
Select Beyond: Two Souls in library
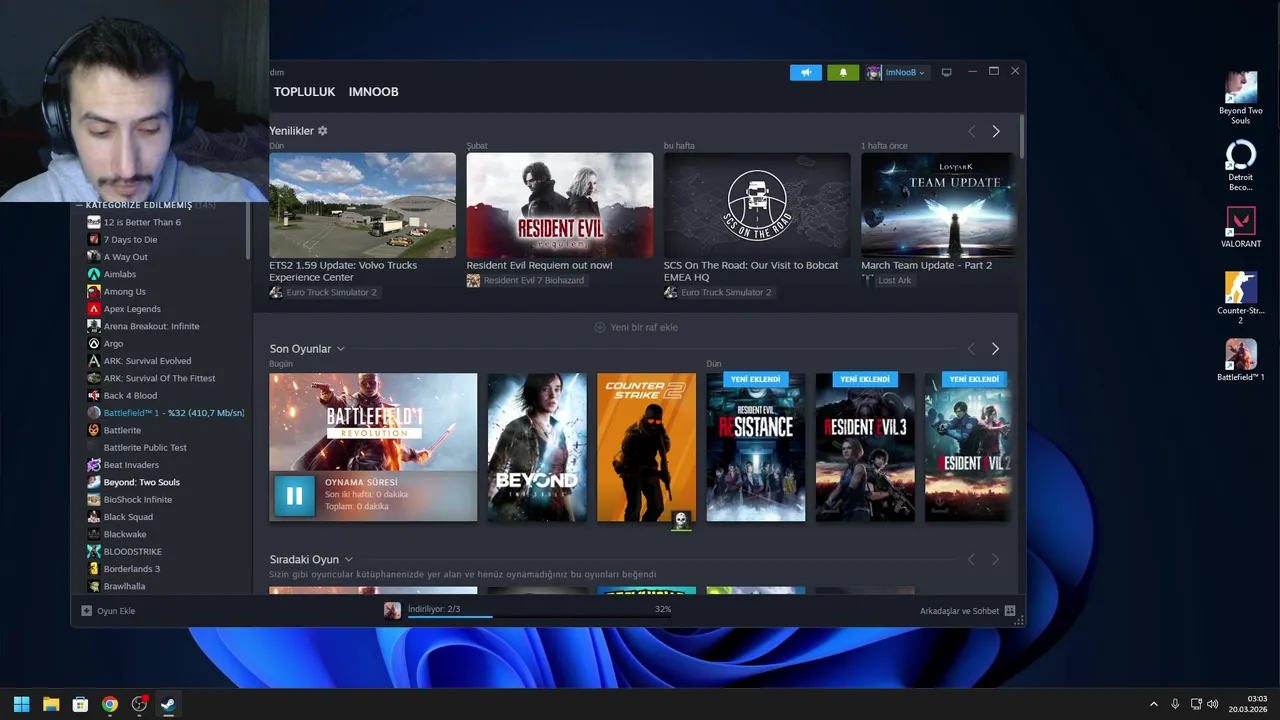click(141, 482)
